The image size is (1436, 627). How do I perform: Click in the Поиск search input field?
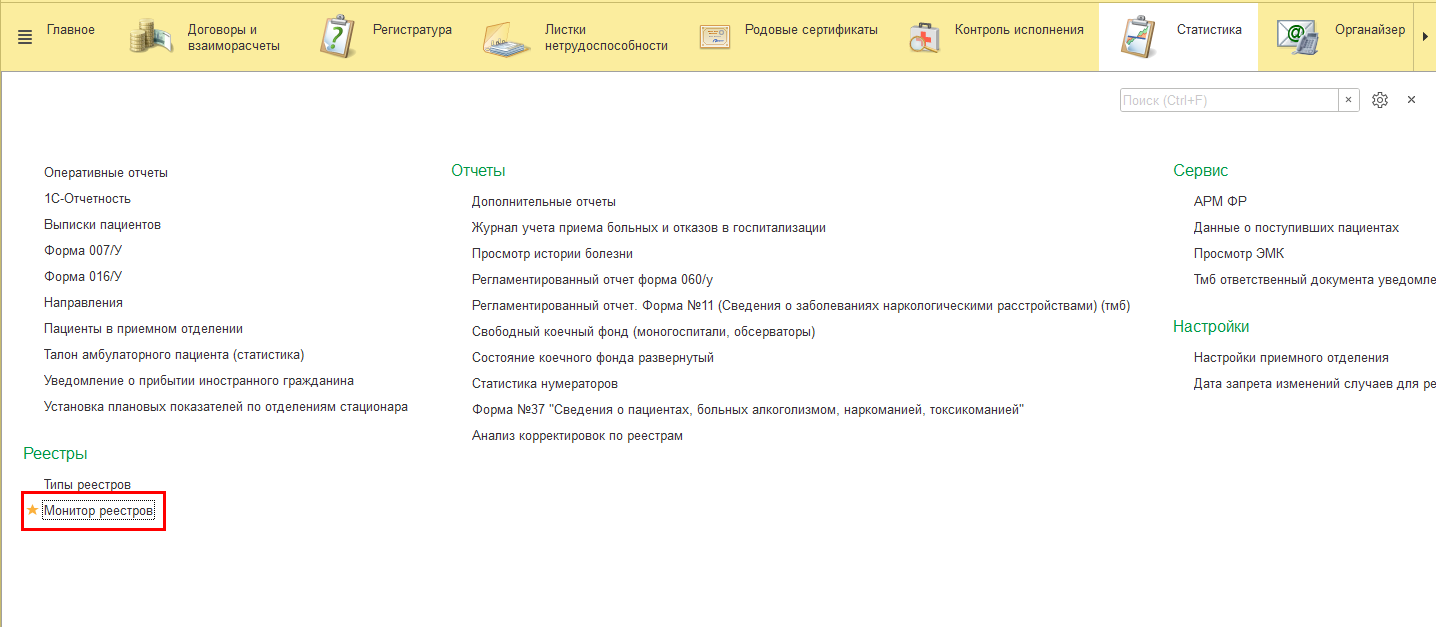[x=1228, y=100]
